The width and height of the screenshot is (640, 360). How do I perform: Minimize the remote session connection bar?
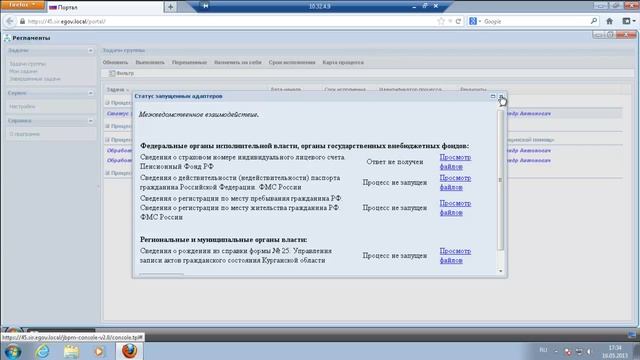(414, 6)
